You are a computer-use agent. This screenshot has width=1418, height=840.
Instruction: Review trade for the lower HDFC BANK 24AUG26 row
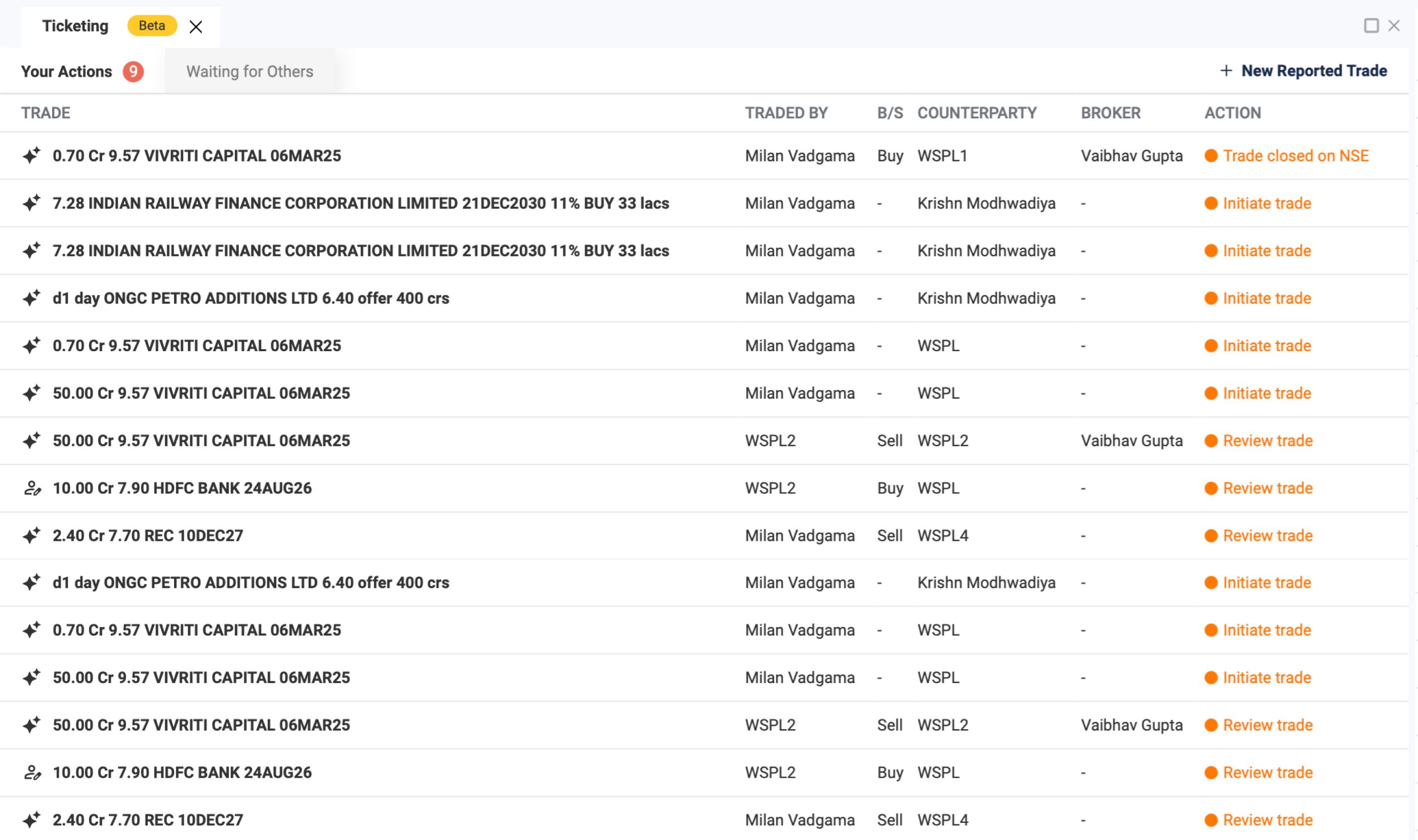click(x=1268, y=772)
